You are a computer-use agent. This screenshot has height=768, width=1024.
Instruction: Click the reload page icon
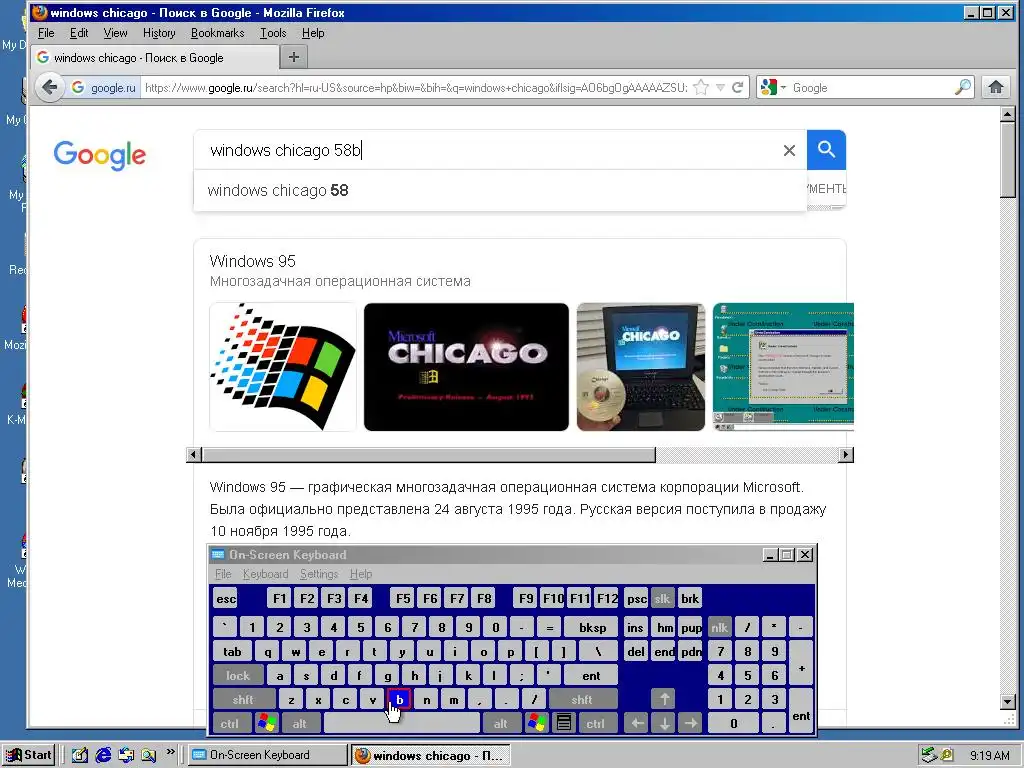pos(737,88)
